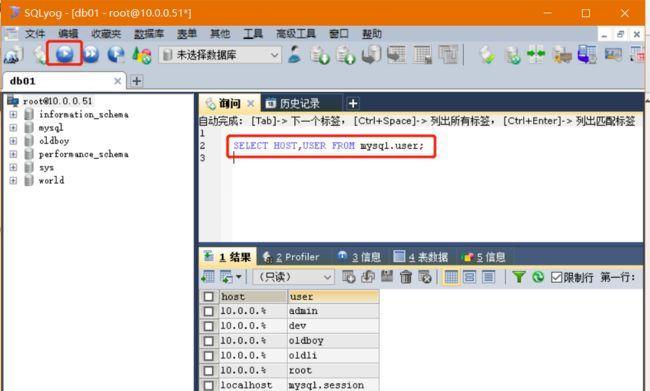
Task: Check the row checkbox for mysql.session
Action: 209,386
